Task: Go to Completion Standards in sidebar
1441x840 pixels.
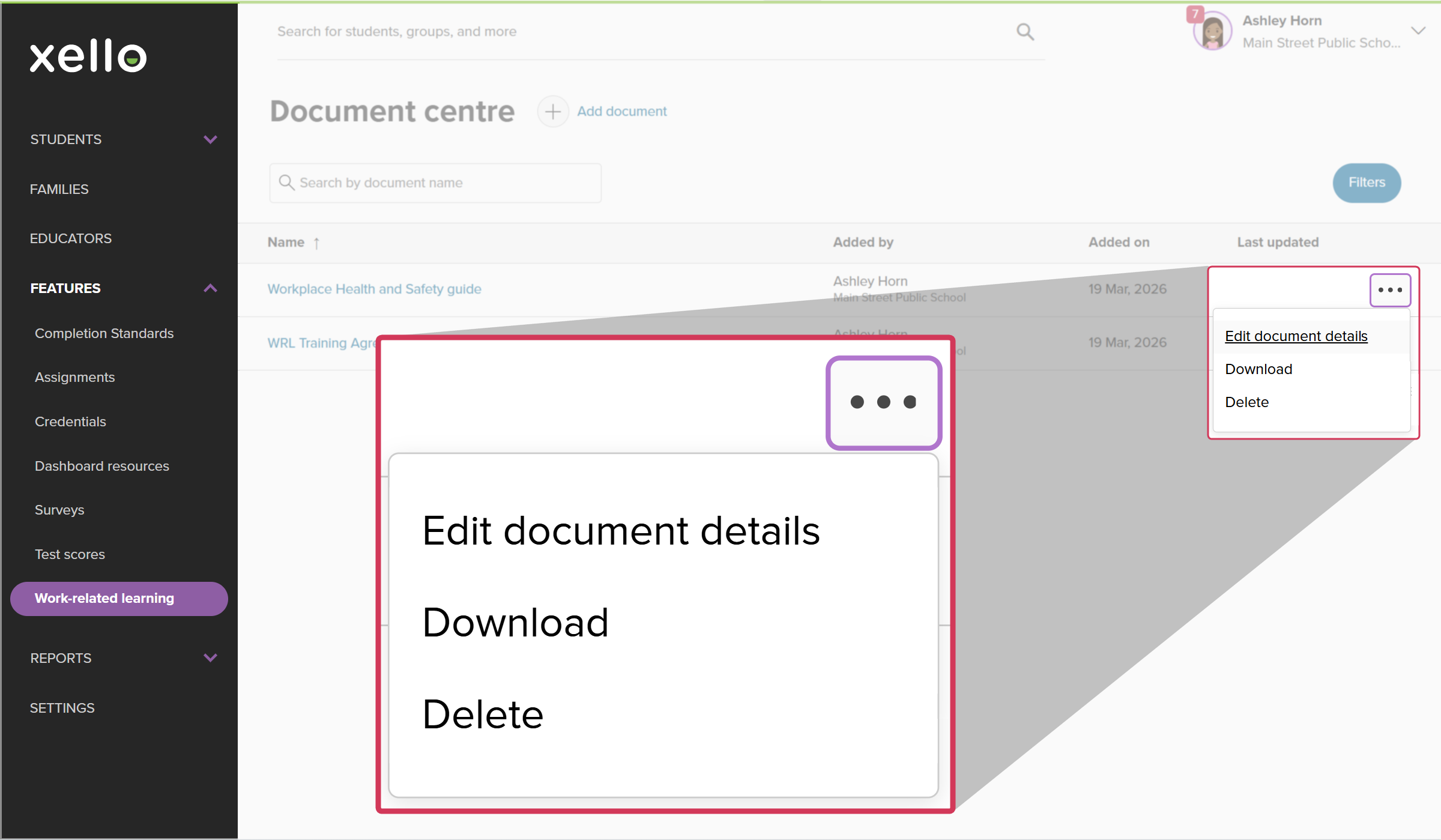Action: point(104,333)
